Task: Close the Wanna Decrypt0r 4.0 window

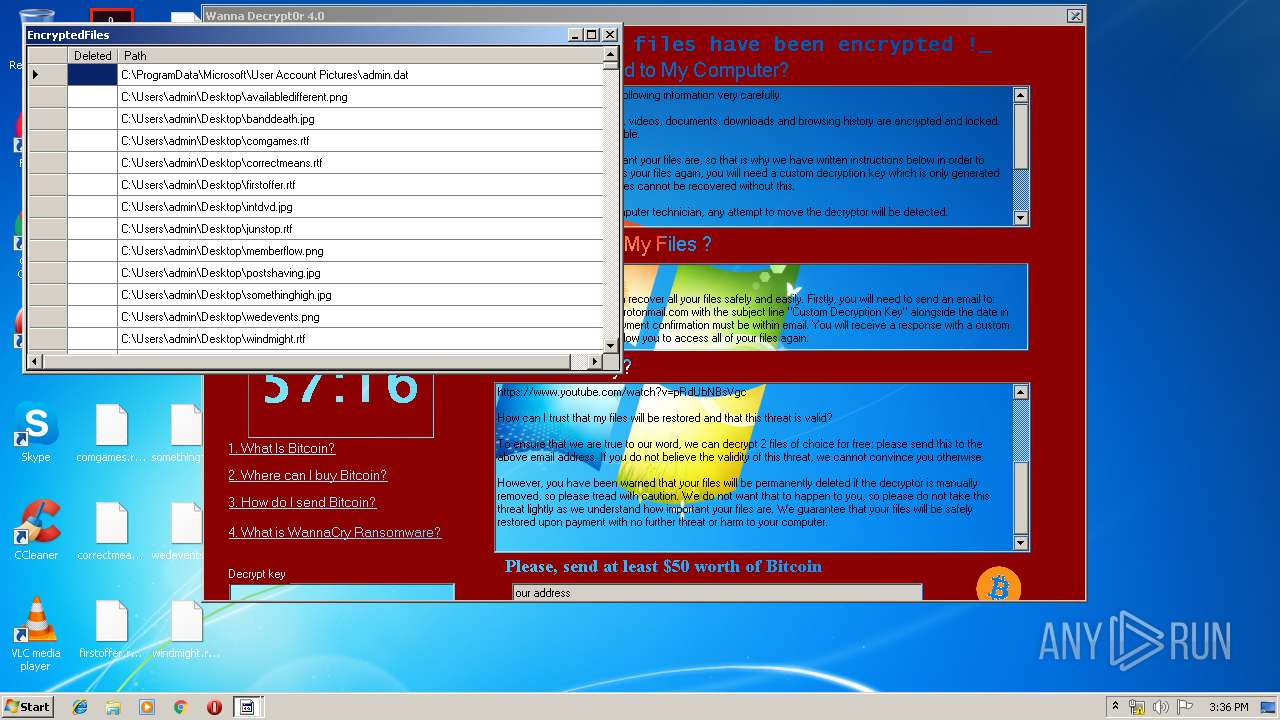Action: 1074,16
